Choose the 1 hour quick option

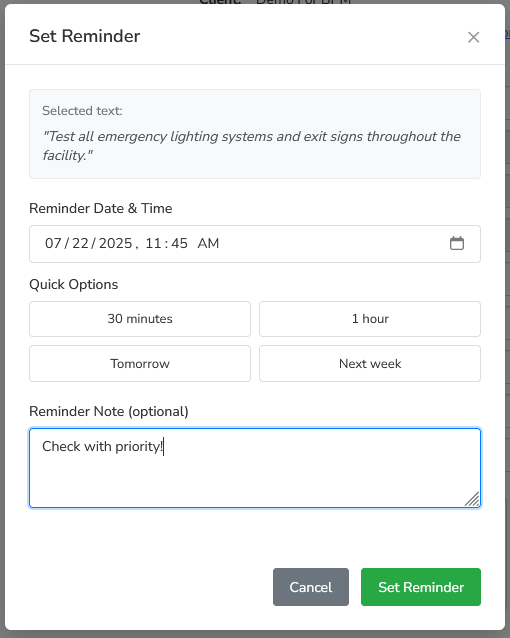click(x=370, y=319)
